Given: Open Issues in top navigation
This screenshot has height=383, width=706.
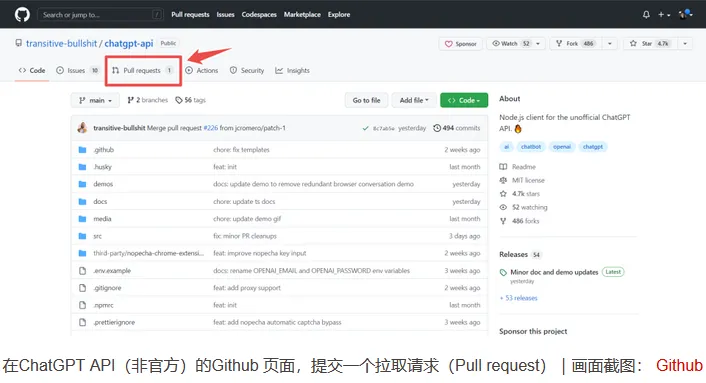Looking at the screenshot, I should [x=225, y=14].
